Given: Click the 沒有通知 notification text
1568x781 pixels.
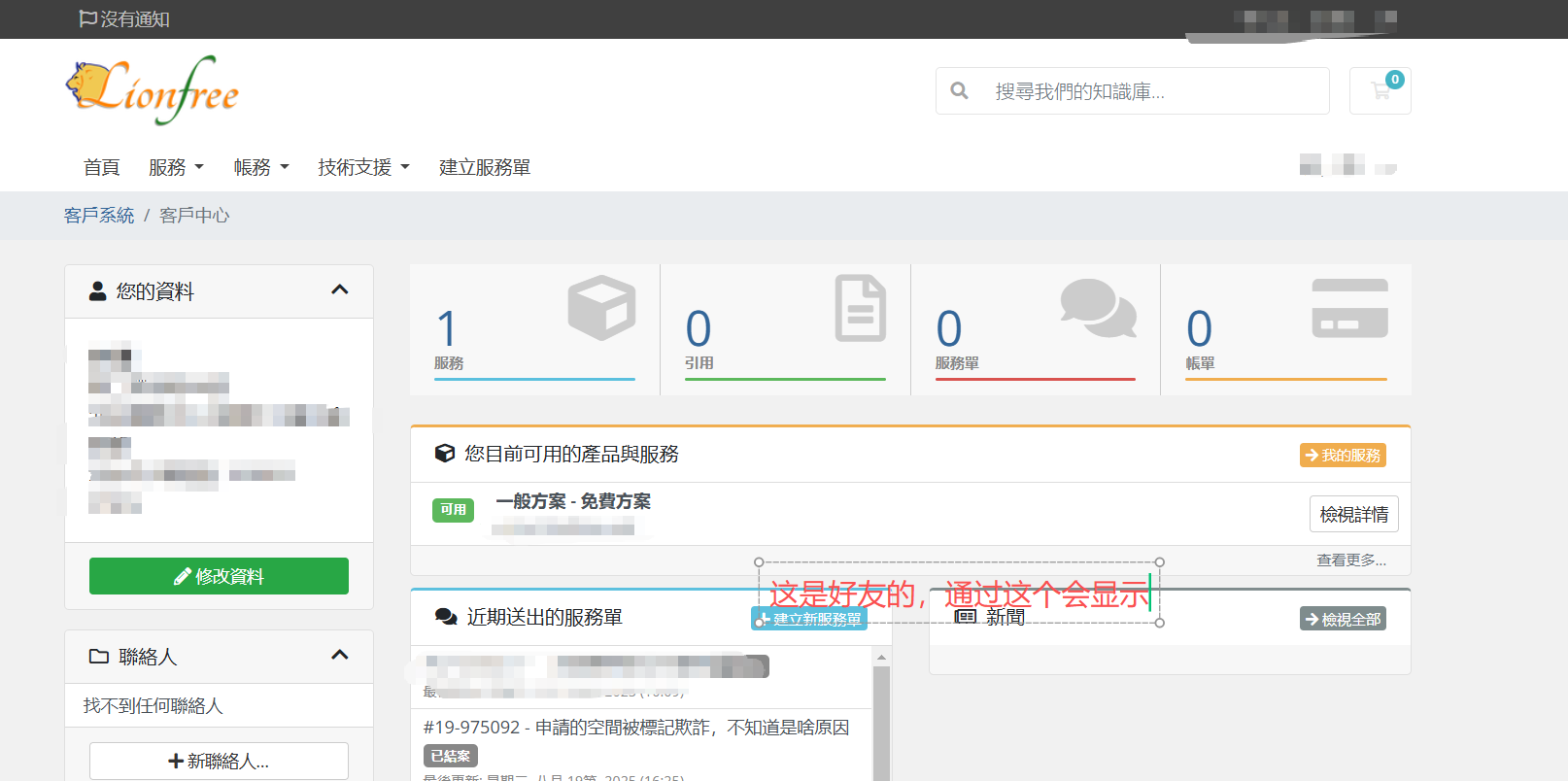Looking at the screenshot, I should 135,18.
